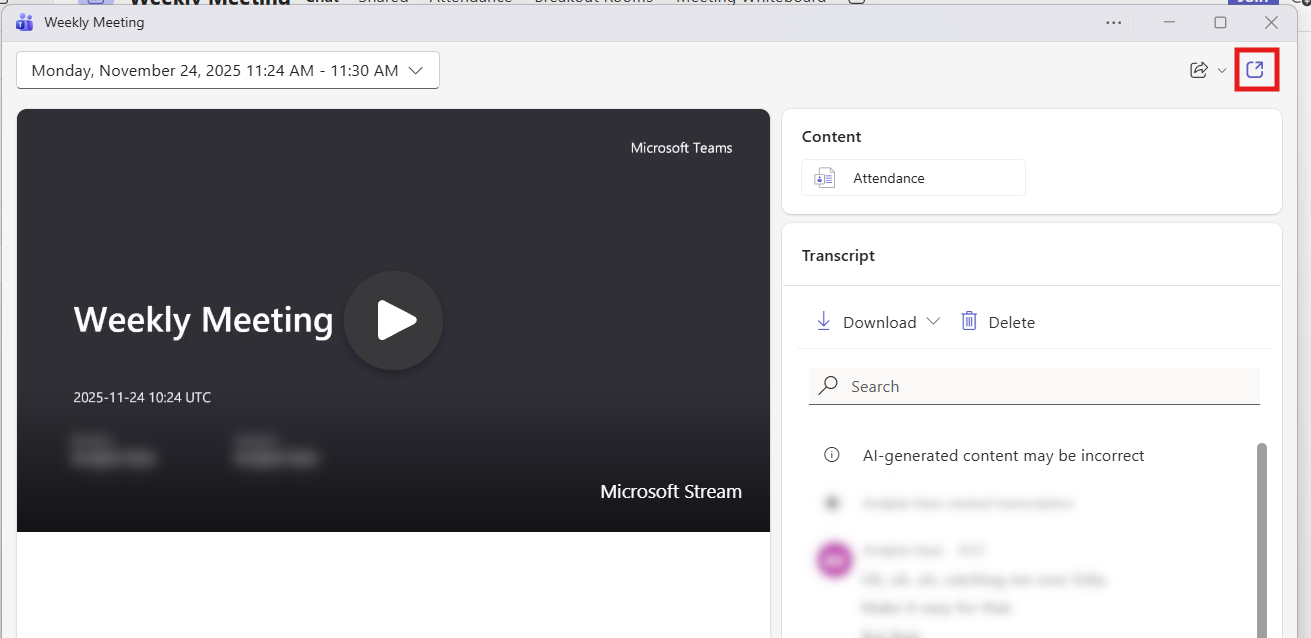Screen dimensions: 1311x638
Task: Open the meeting date and time dropdown
Action: click(x=228, y=70)
